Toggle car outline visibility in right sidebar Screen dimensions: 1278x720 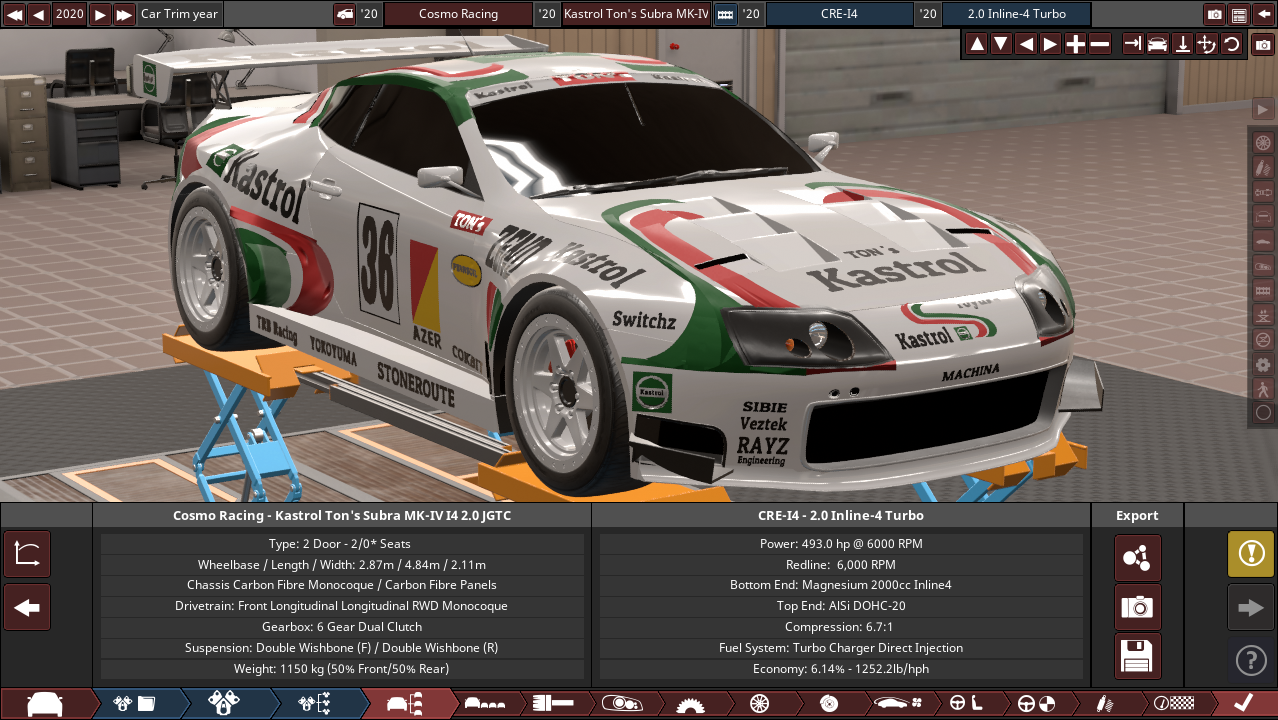(1263, 216)
